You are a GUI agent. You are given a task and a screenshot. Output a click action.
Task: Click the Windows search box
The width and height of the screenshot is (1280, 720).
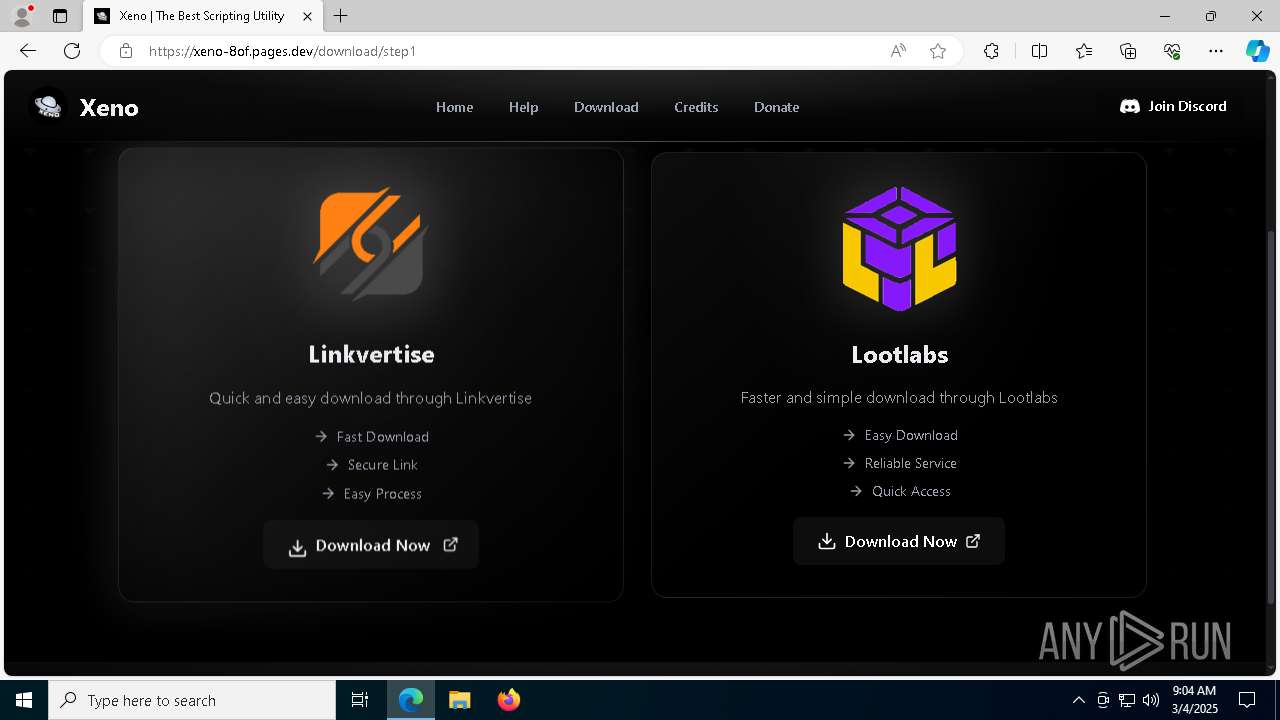(192, 700)
